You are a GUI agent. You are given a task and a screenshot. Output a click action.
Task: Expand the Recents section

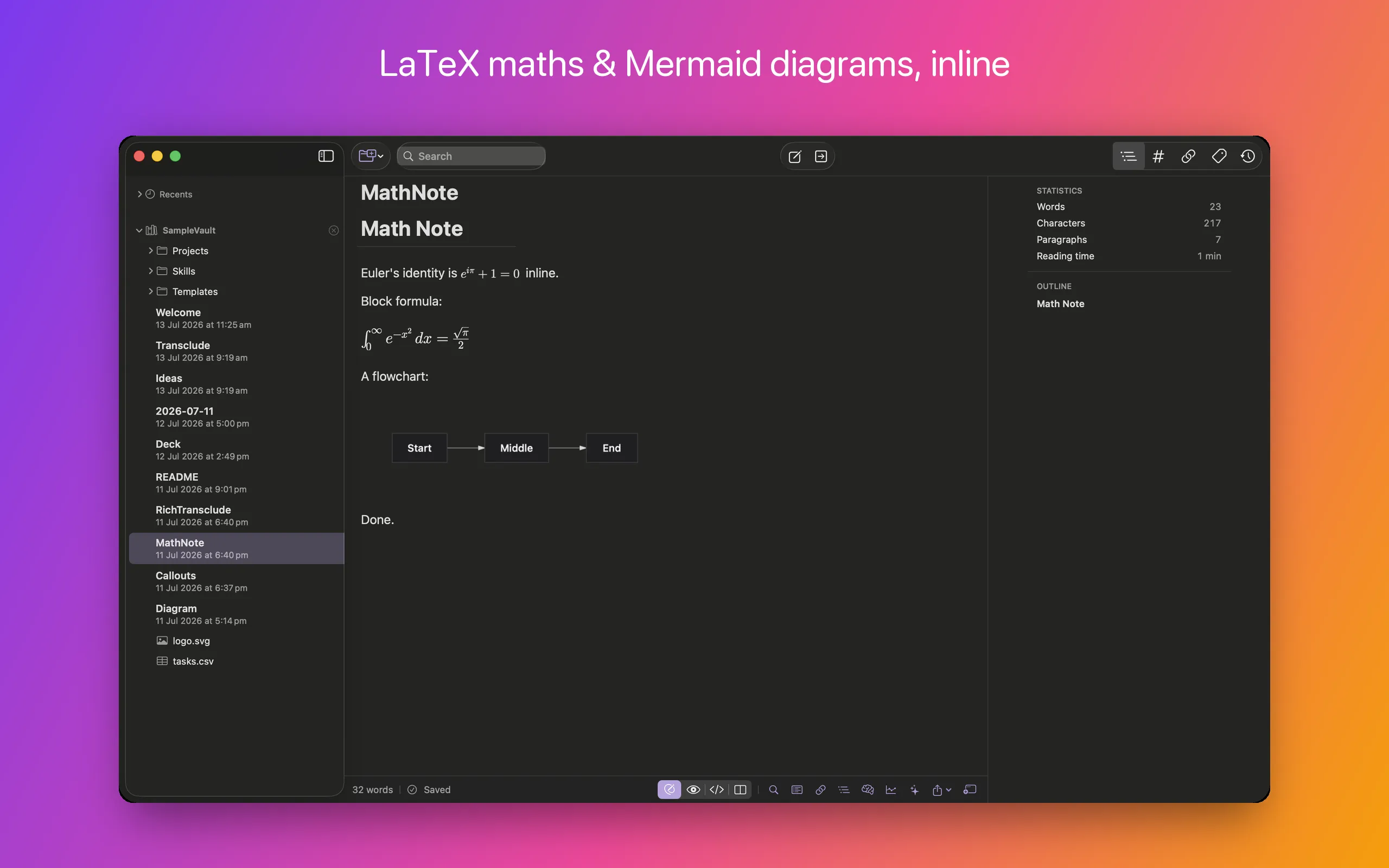point(139,194)
